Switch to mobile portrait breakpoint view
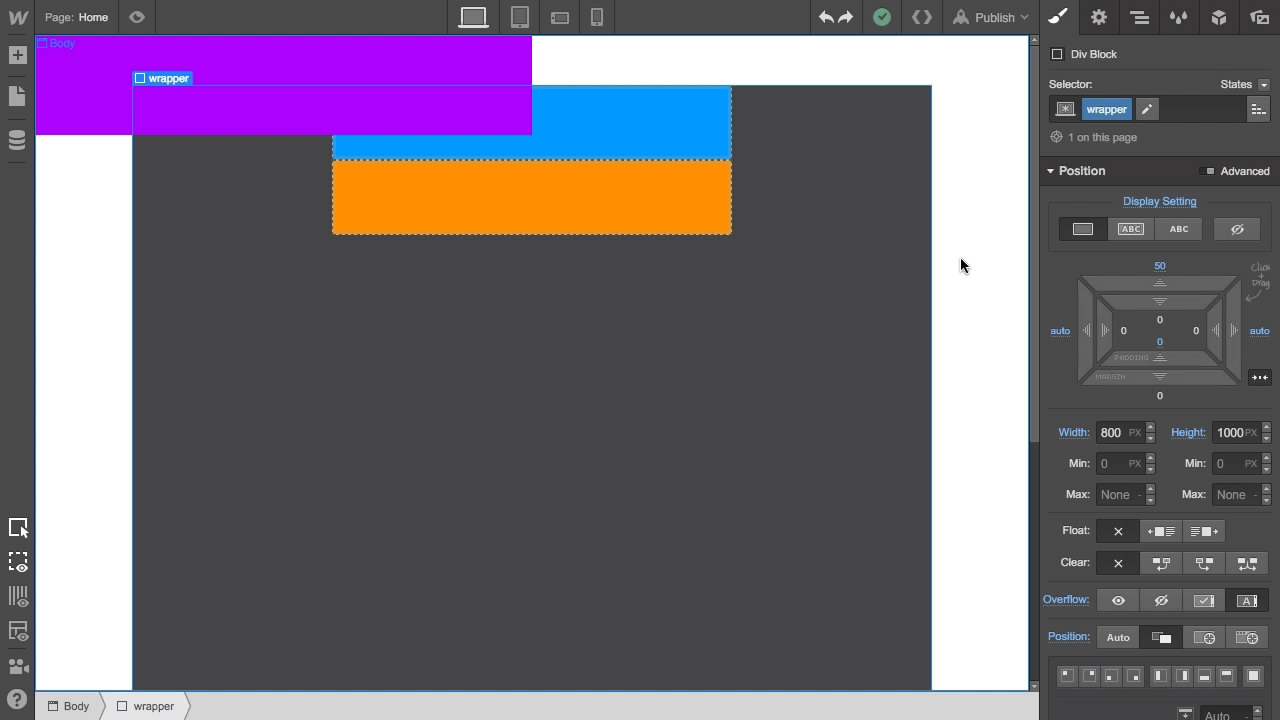The height and width of the screenshot is (720, 1280). coord(597,17)
